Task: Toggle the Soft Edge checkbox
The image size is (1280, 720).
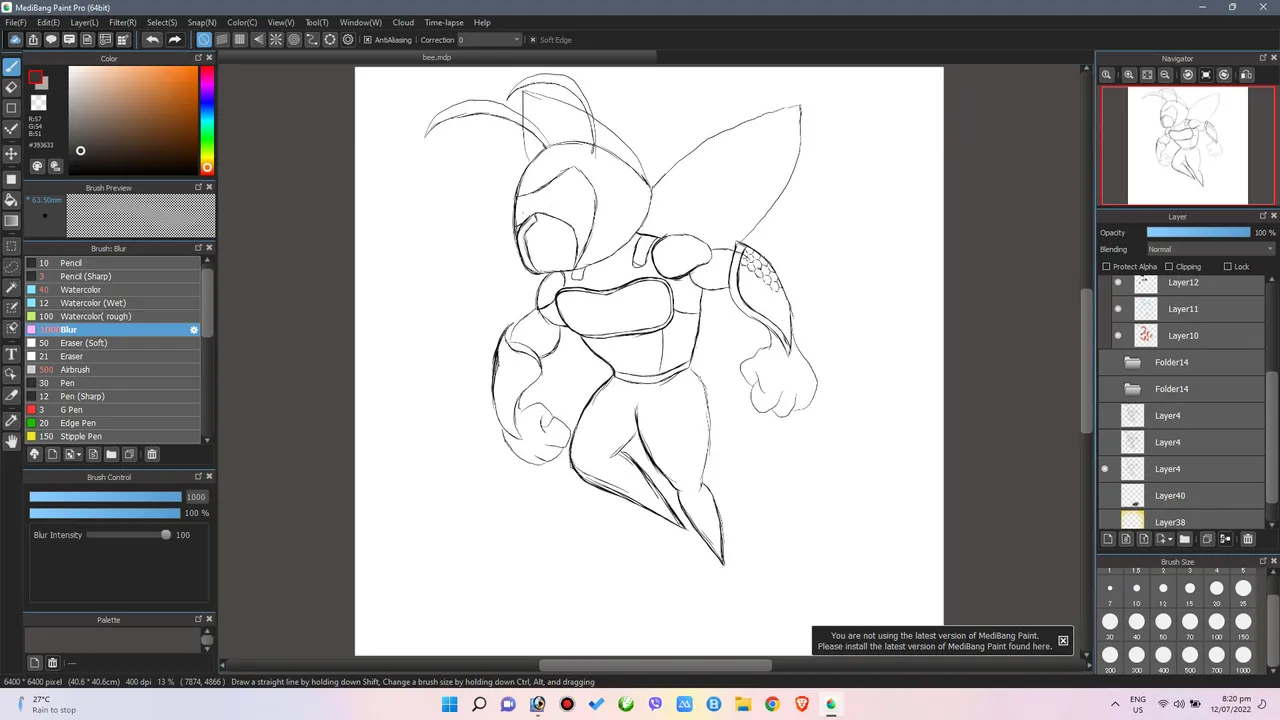Action: click(533, 40)
